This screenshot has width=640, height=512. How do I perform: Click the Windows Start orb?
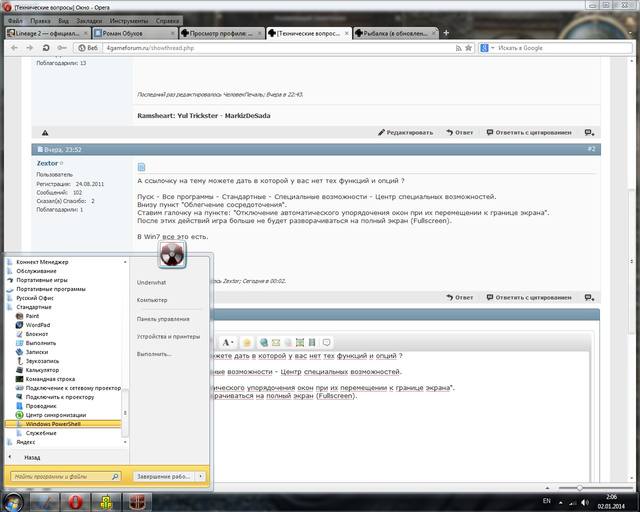pyautogui.click(x=13, y=502)
